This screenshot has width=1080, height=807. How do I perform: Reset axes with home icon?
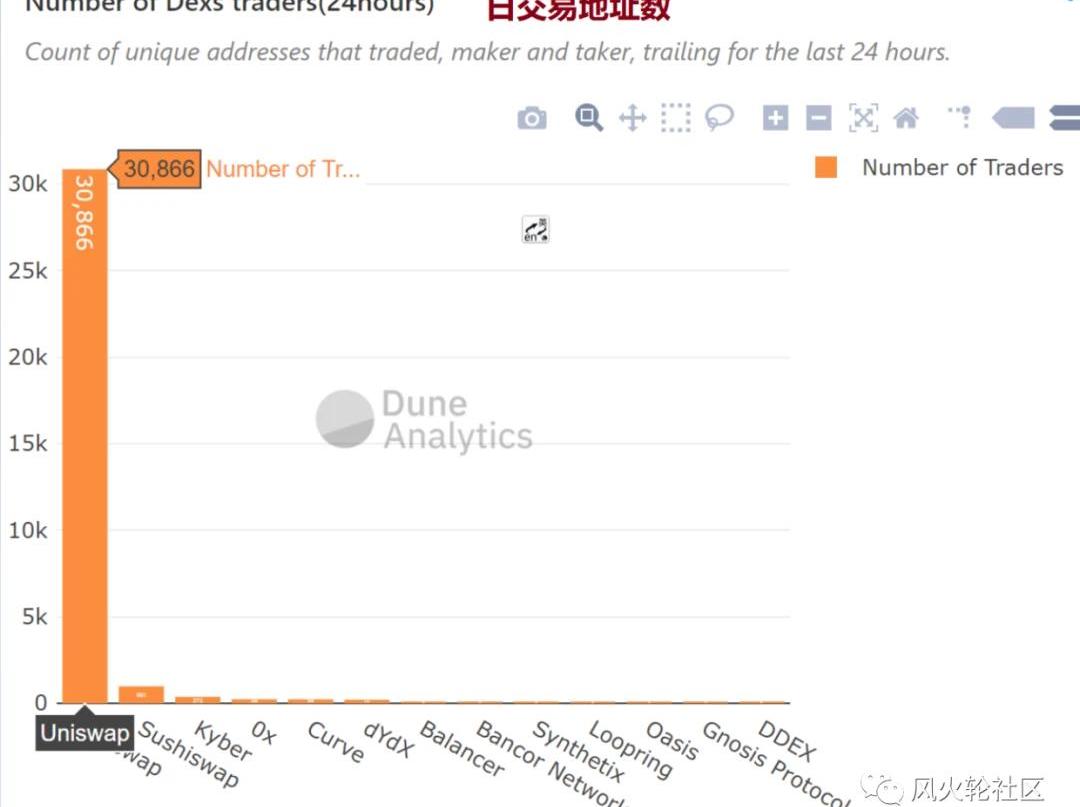pos(906,118)
